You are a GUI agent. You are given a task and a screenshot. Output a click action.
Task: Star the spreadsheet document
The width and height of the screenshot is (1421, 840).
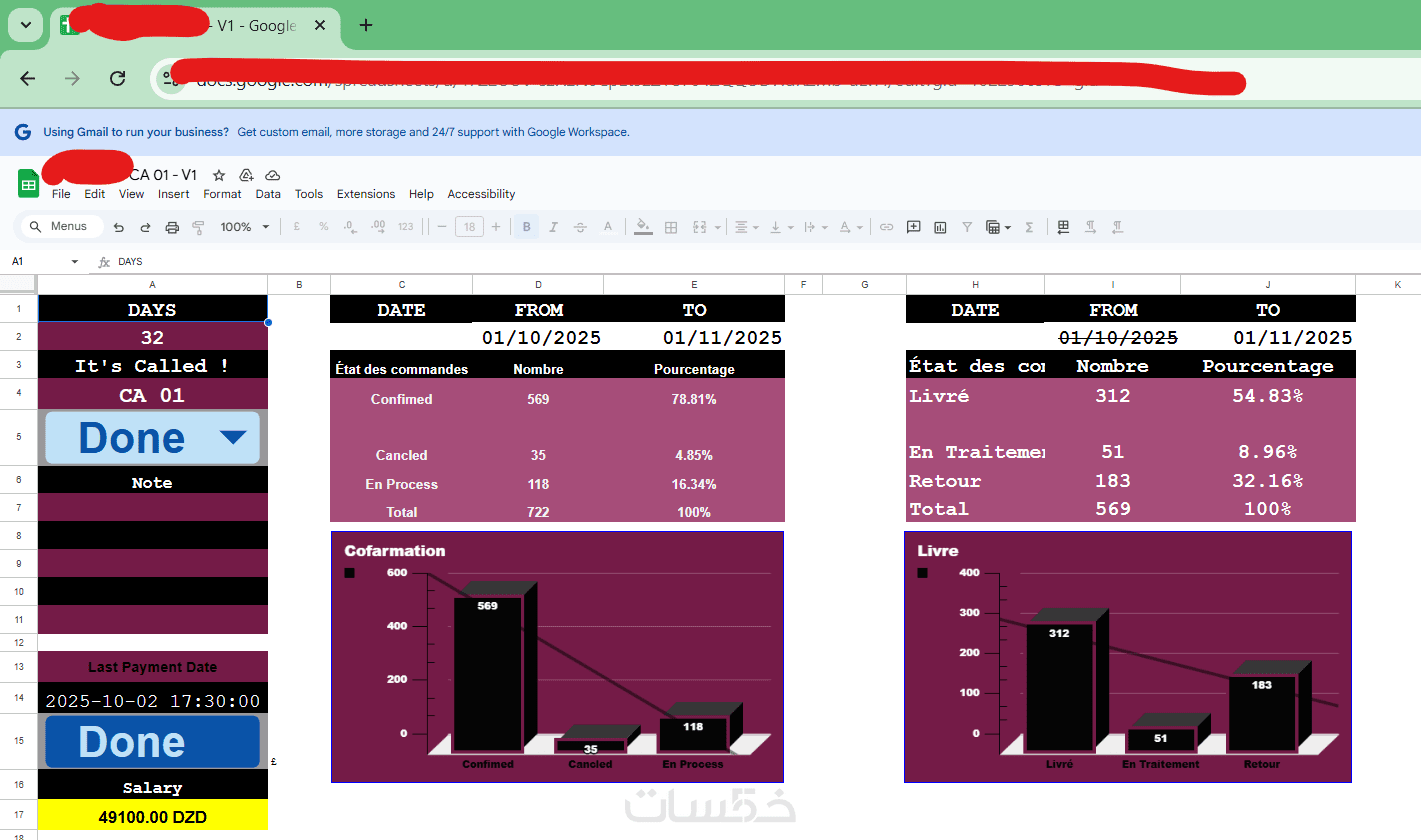(219, 175)
